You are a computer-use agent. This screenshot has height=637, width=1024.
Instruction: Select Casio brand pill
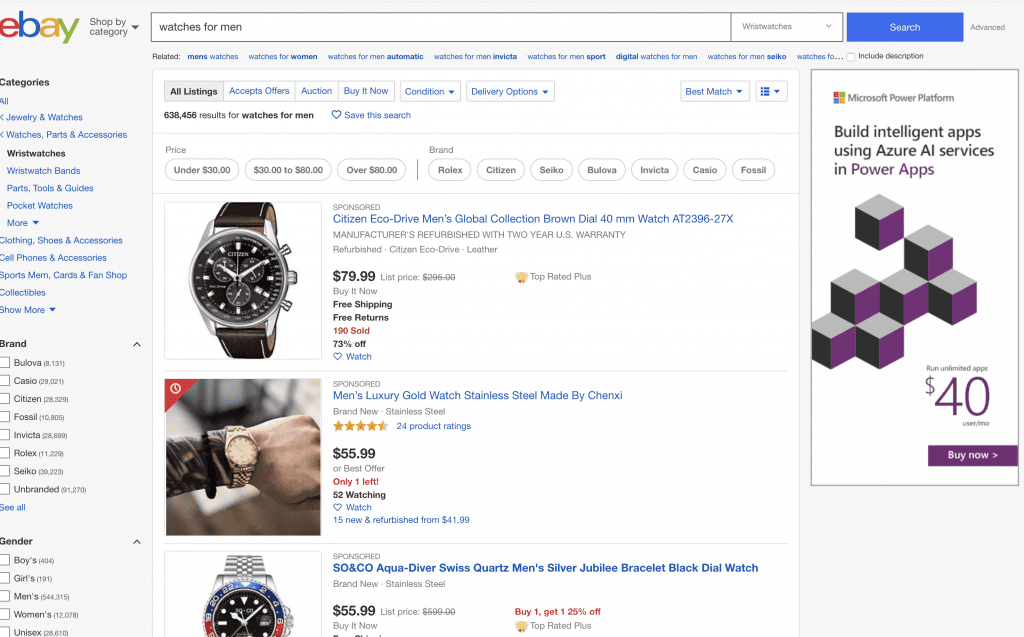tap(705, 170)
